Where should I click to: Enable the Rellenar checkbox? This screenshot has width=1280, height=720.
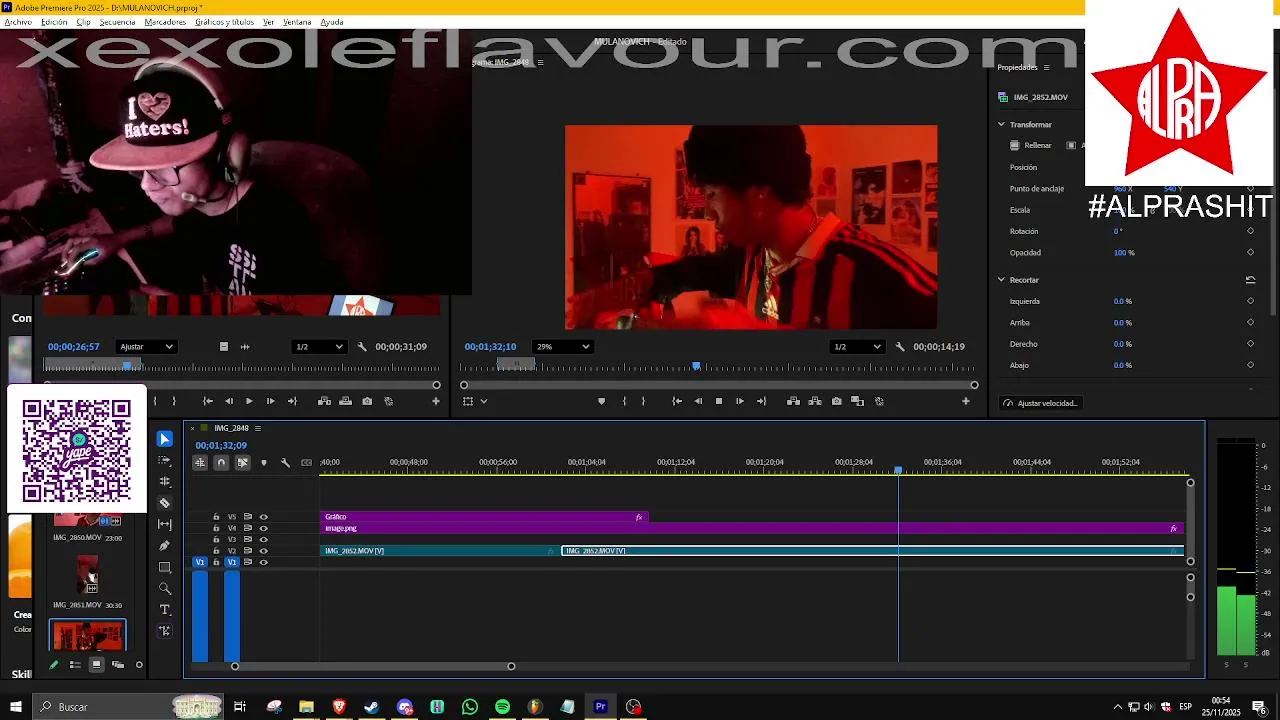(x=1015, y=145)
